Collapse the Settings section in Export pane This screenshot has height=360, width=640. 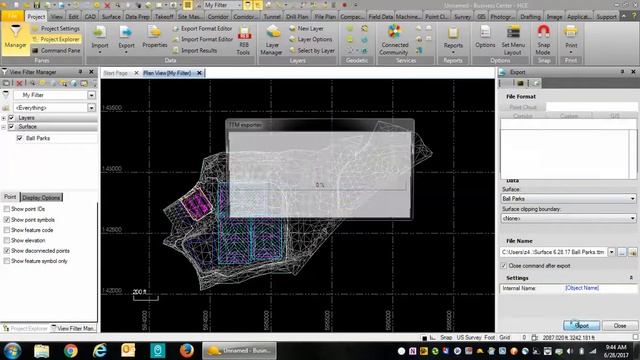pyautogui.click(x=631, y=278)
